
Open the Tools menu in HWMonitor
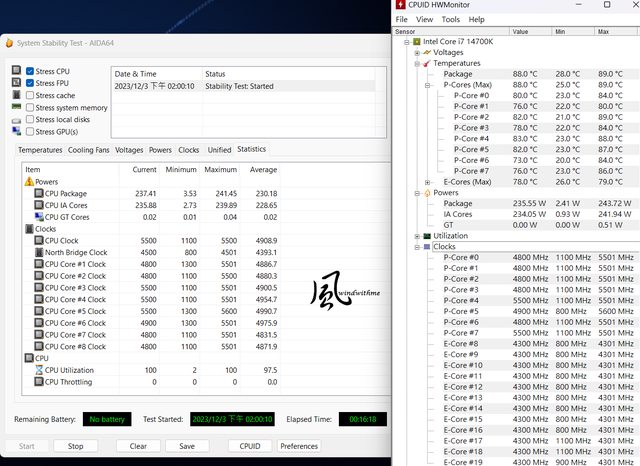(451, 19)
